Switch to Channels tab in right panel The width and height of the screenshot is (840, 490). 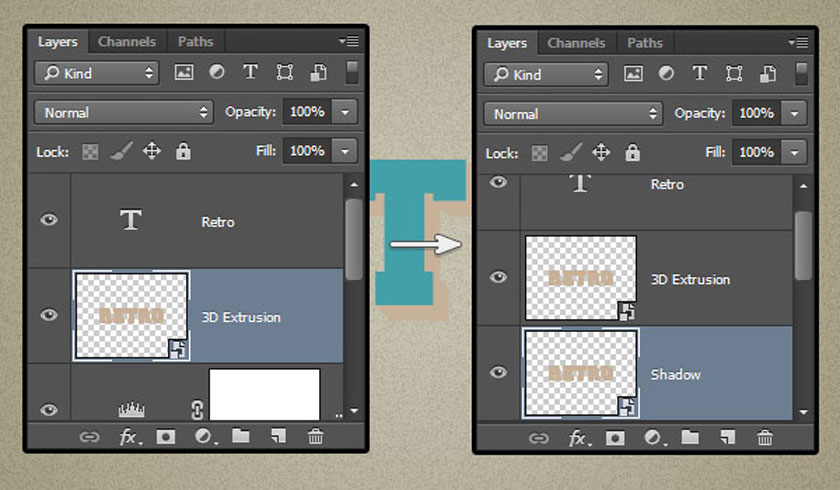[576, 43]
